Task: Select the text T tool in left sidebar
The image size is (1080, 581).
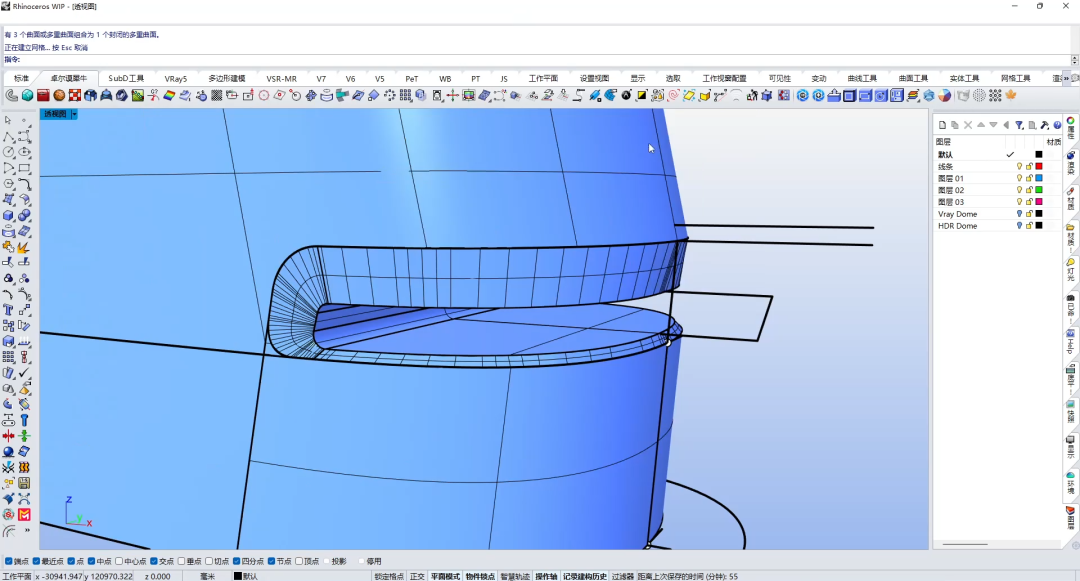Action: tap(8, 310)
